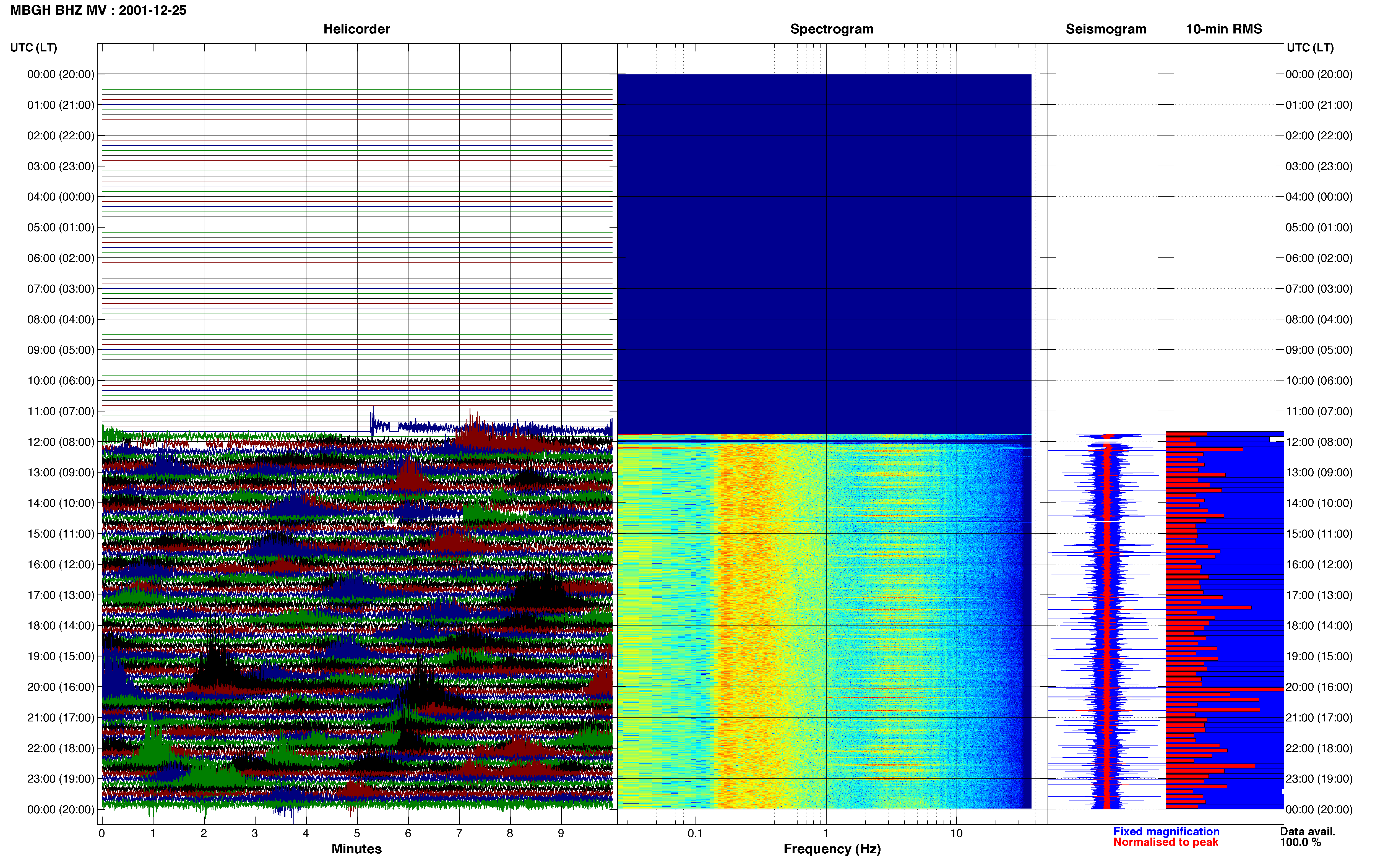
Task: Click left axis label '16:00 (12:00)'
Action: (x=61, y=564)
